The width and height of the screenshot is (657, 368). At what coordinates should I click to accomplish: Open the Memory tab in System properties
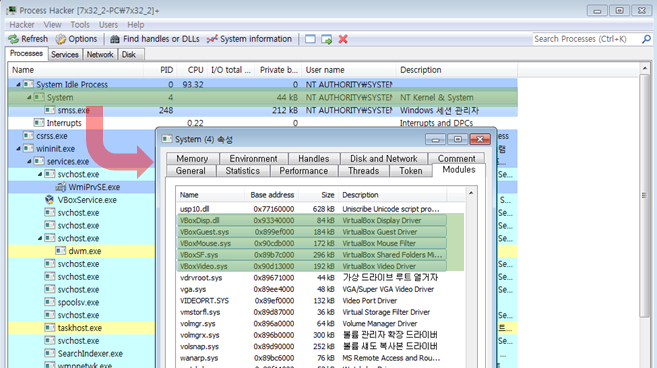(x=192, y=159)
